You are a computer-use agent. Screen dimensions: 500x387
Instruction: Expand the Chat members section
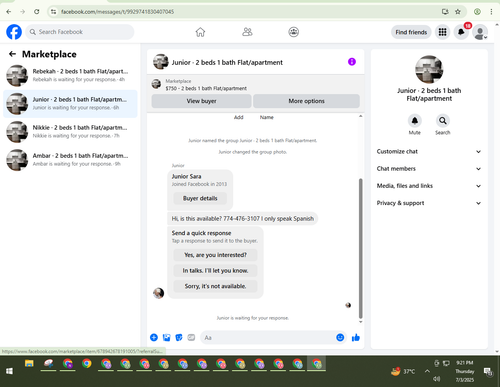(429, 169)
